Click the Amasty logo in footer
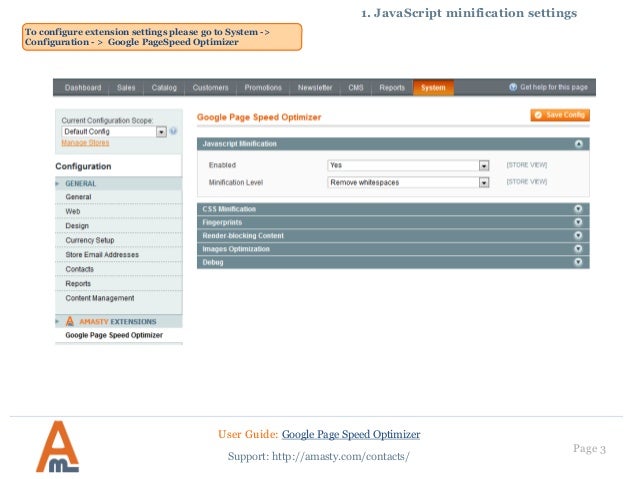The image size is (638, 479). (58, 447)
